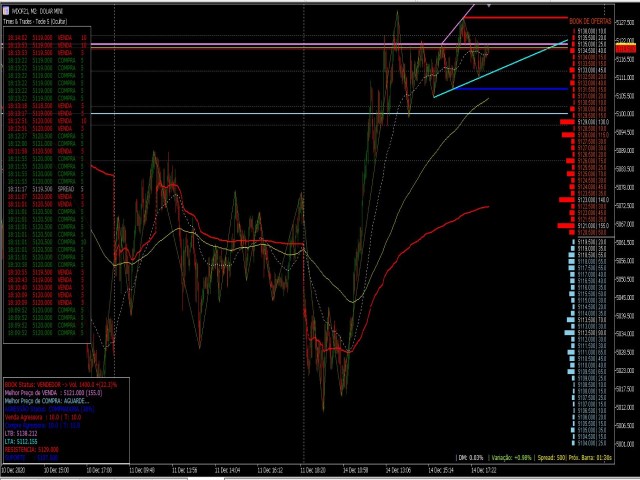The width and height of the screenshot is (640, 480).
Task: Click the 5056.000 price axis label
Action: pyautogui.click(x=626, y=261)
